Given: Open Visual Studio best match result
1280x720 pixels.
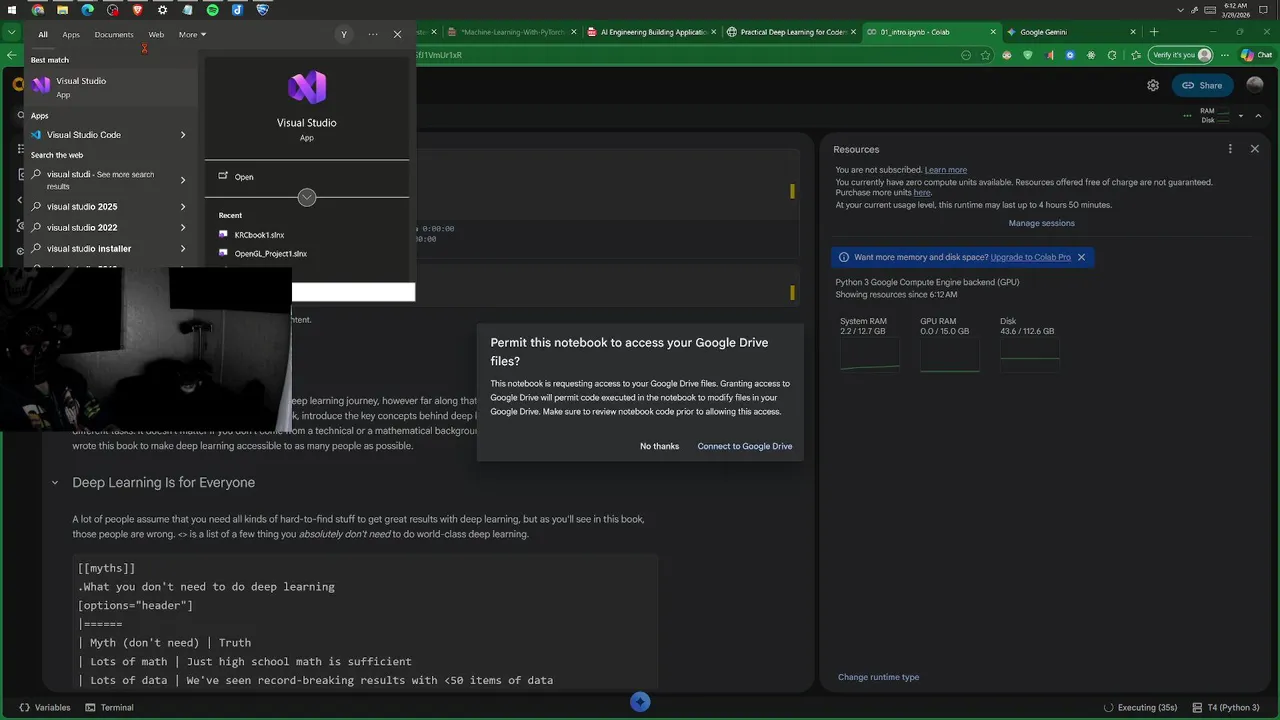Looking at the screenshot, I should click(x=111, y=87).
